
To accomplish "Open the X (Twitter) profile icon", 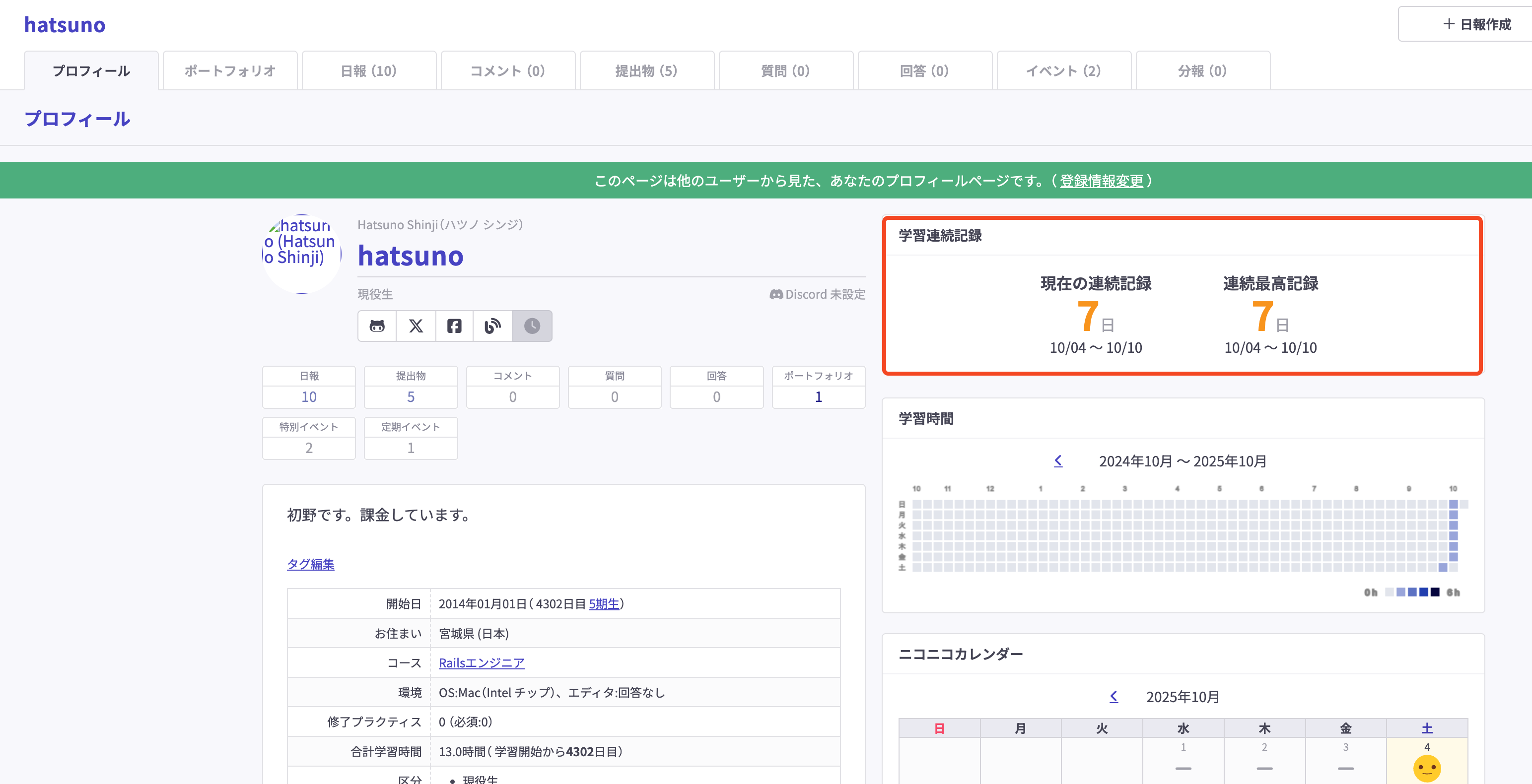I will coord(416,326).
